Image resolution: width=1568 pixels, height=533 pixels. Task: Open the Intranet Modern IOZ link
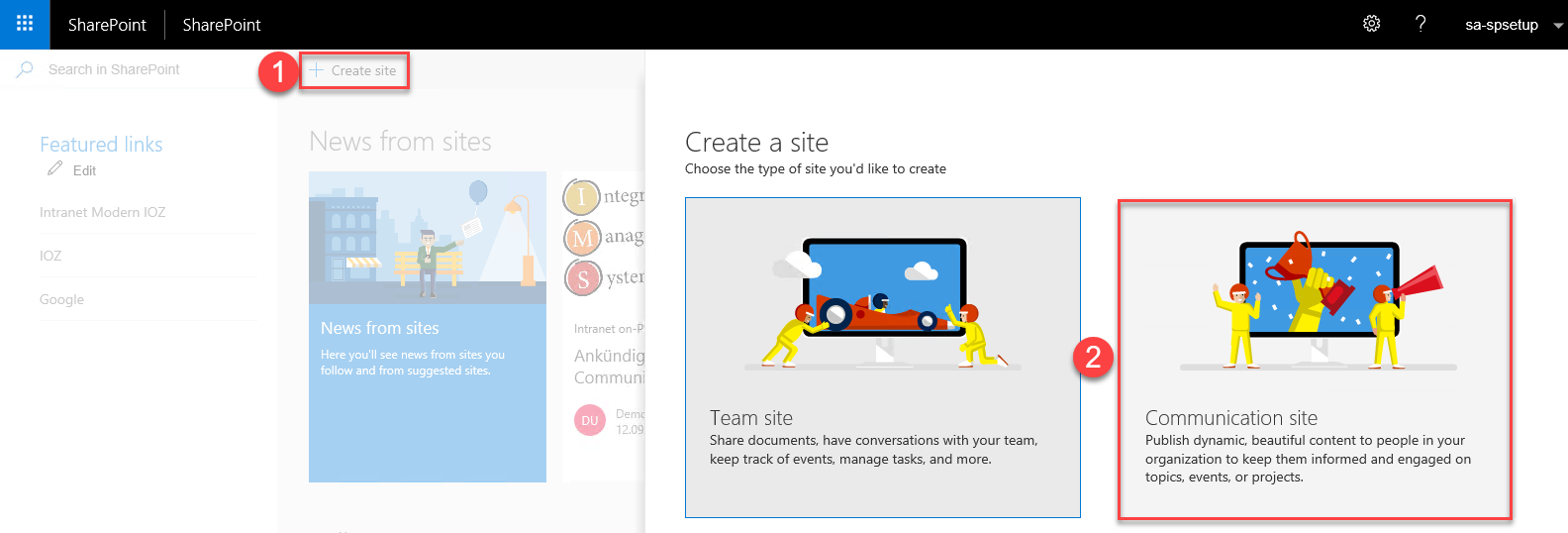[x=102, y=212]
